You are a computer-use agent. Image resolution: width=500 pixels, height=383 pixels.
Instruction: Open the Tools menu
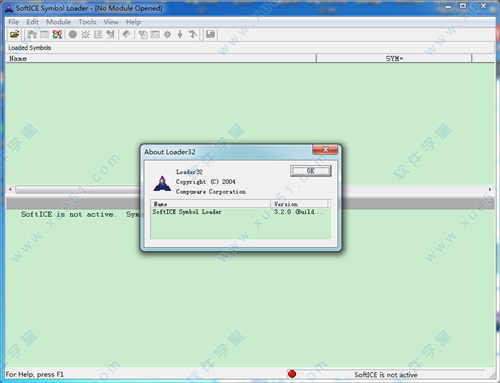[x=87, y=22]
